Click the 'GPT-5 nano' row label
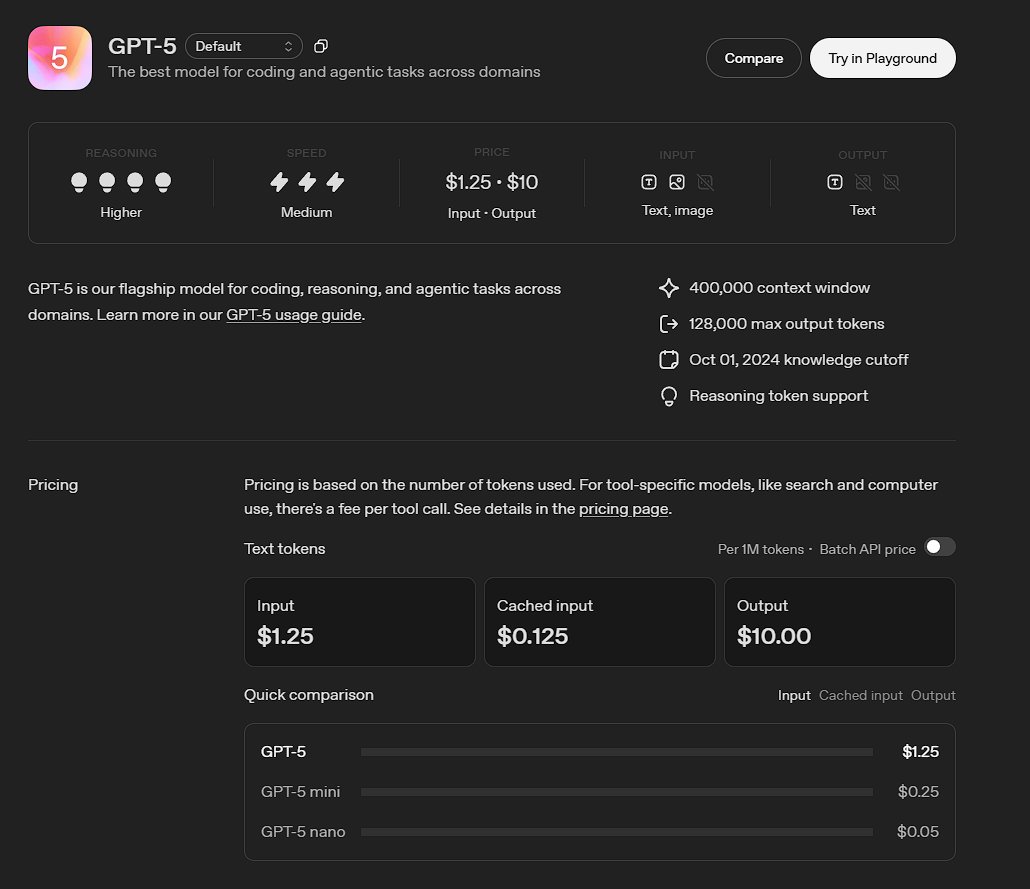The image size is (1030, 889). [x=303, y=832]
